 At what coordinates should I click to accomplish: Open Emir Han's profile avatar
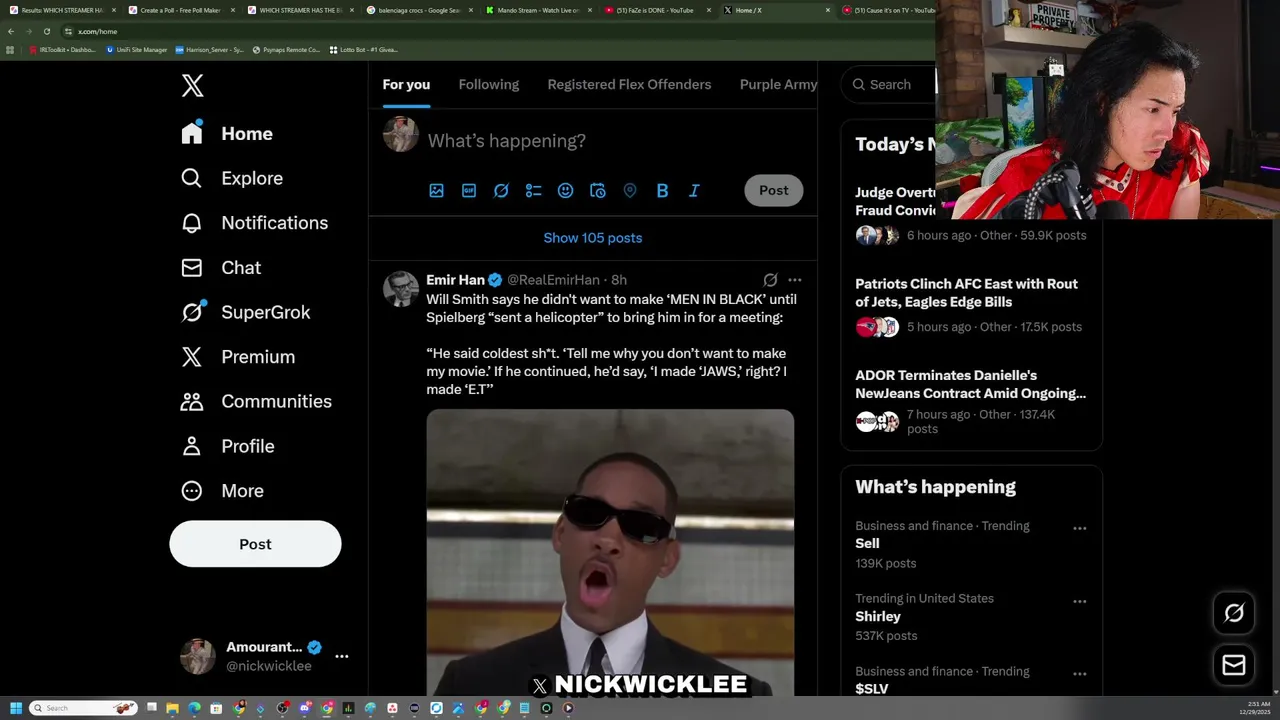(x=401, y=289)
